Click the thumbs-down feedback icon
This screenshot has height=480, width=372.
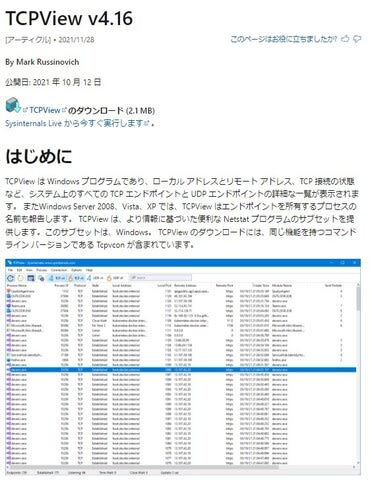[357, 39]
